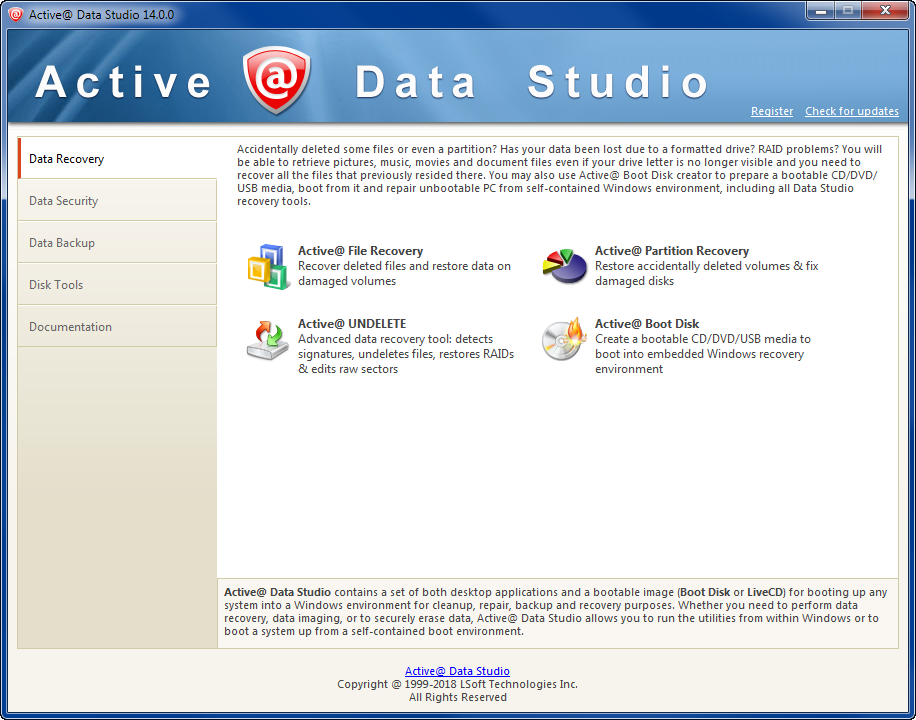Click the app icon in title bar

(16, 15)
